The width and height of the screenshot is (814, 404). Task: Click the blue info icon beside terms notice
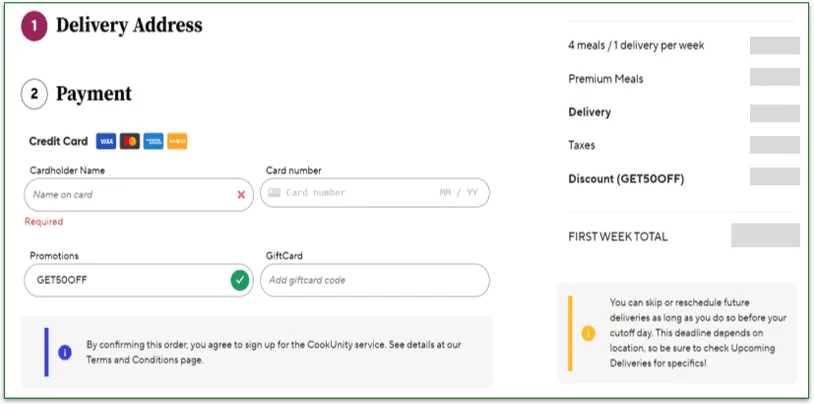pyautogui.click(x=65, y=353)
